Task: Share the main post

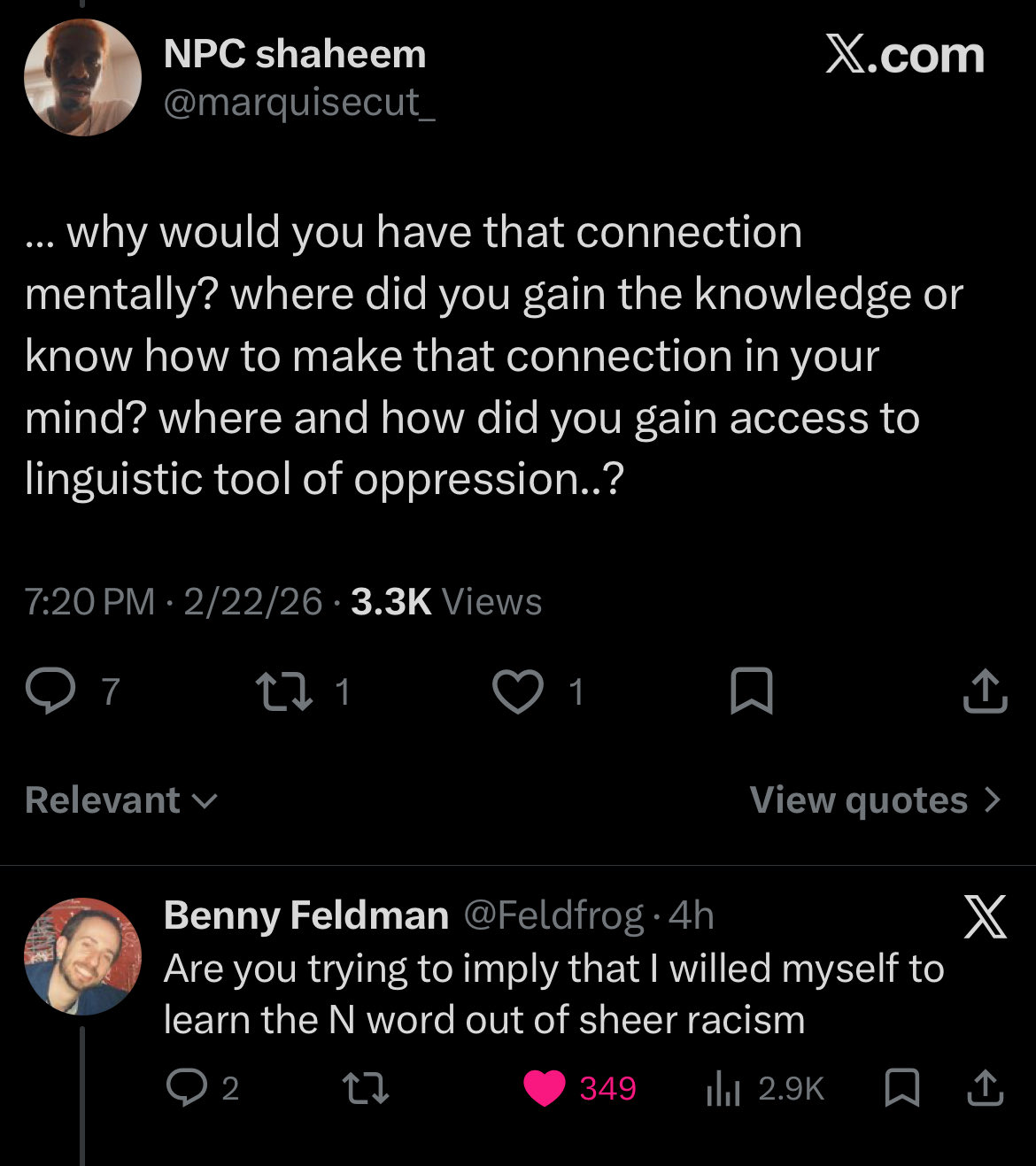Action: pyautogui.click(x=985, y=691)
